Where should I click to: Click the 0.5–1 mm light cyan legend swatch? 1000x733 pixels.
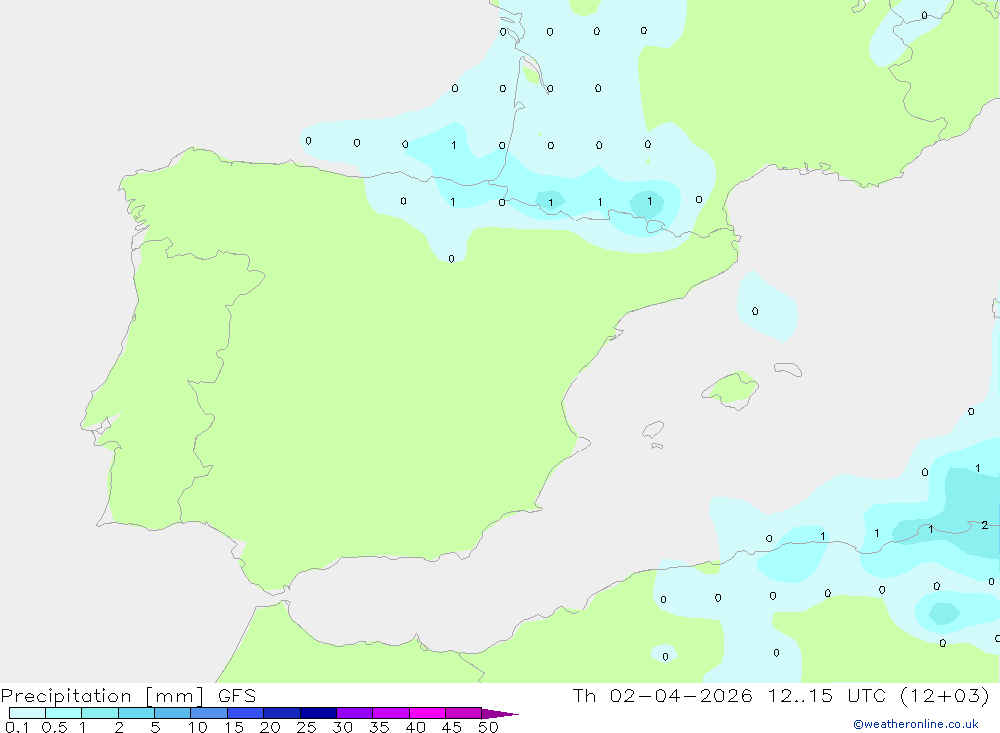coord(64,713)
